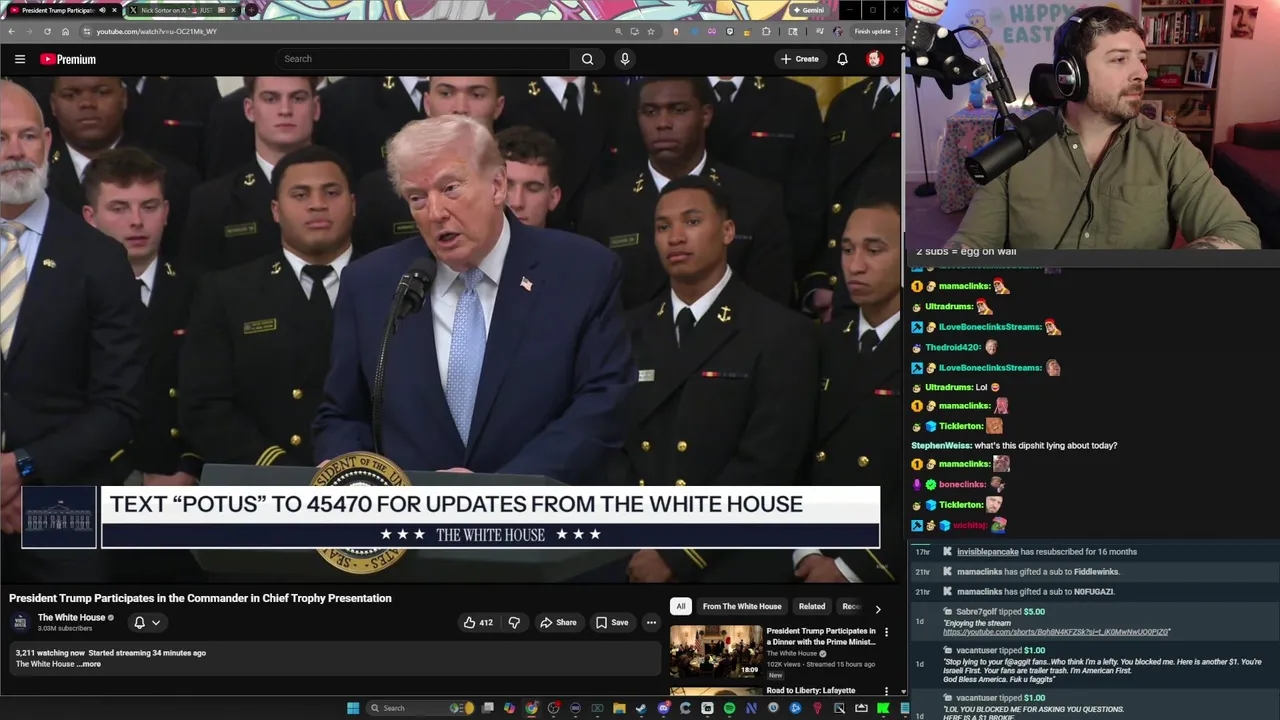Screen dimensions: 1280x720
Task: Select the All filter chip
Action: (681, 606)
